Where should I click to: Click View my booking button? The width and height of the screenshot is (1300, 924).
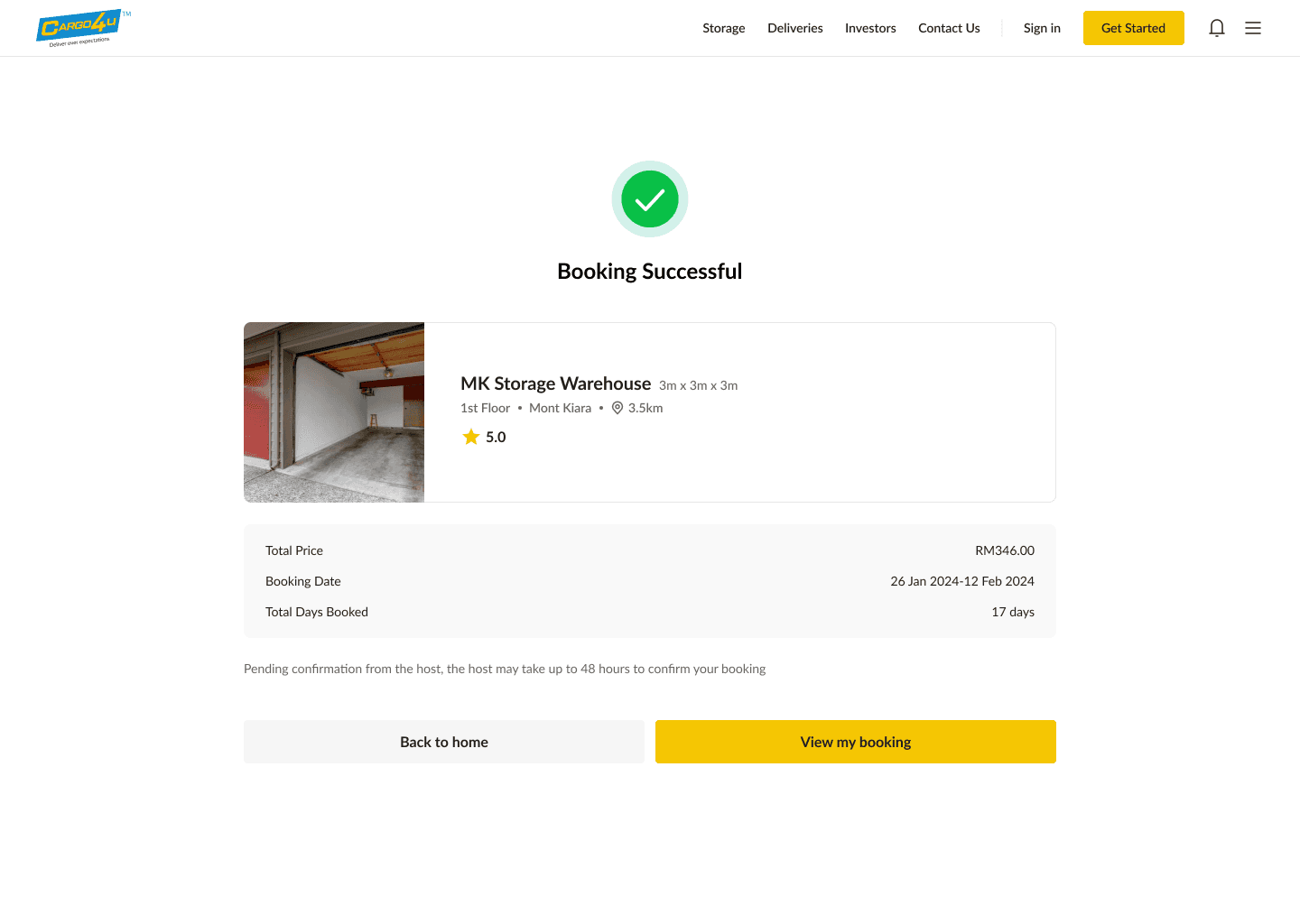(x=856, y=742)
